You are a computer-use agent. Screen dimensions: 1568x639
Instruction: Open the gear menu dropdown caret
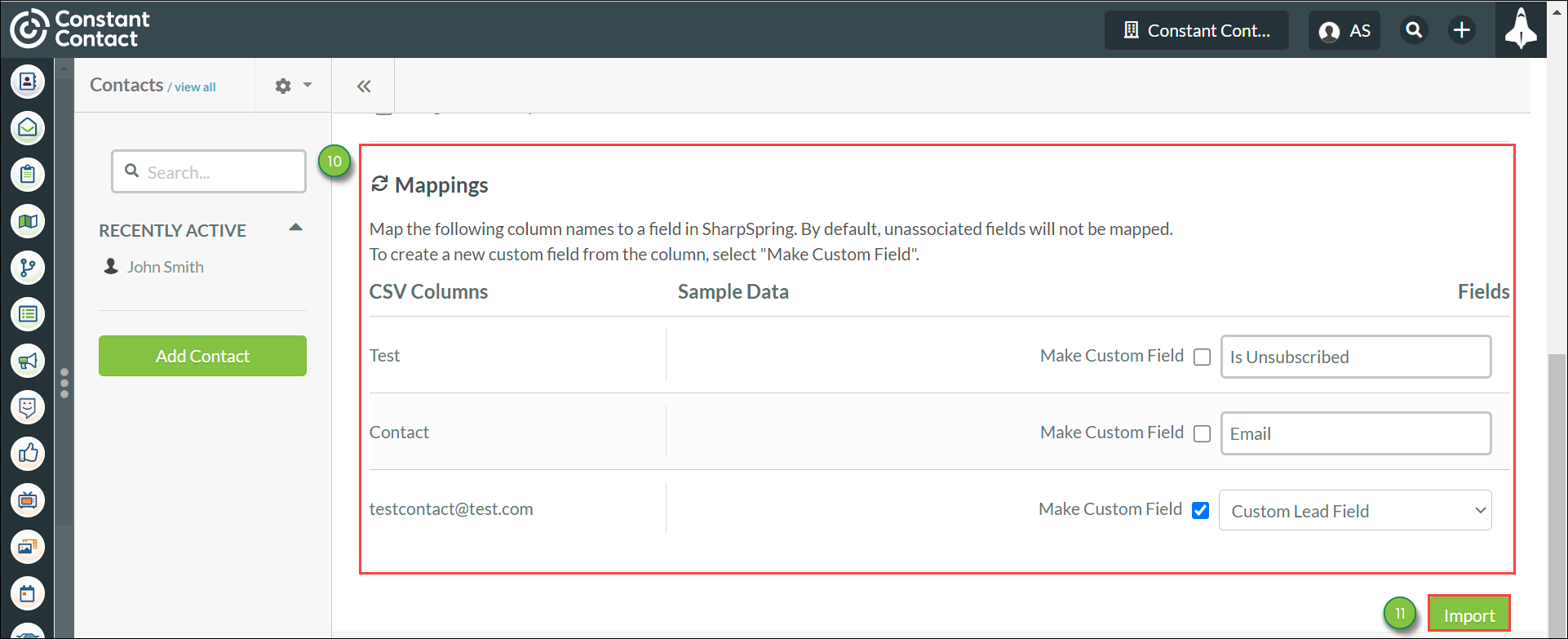click(x=308, y=85)
